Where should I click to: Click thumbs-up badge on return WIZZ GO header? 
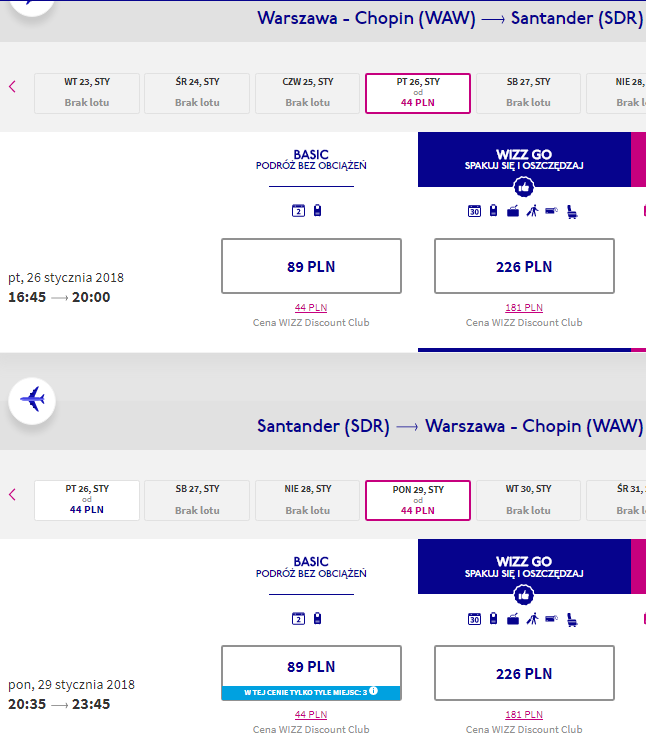(x=523, y=595)
